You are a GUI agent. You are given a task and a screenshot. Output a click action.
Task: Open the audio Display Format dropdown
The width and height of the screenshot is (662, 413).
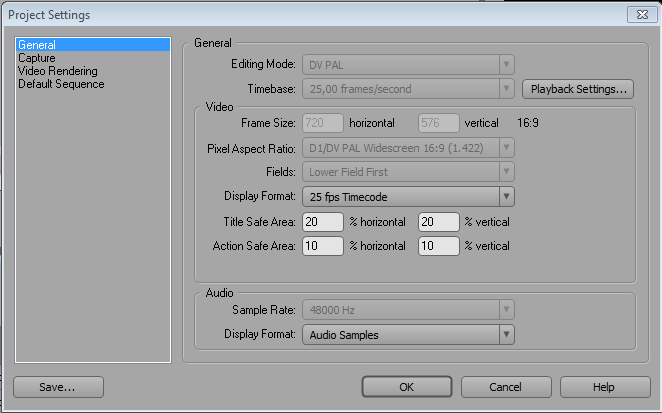click(408, 335)
